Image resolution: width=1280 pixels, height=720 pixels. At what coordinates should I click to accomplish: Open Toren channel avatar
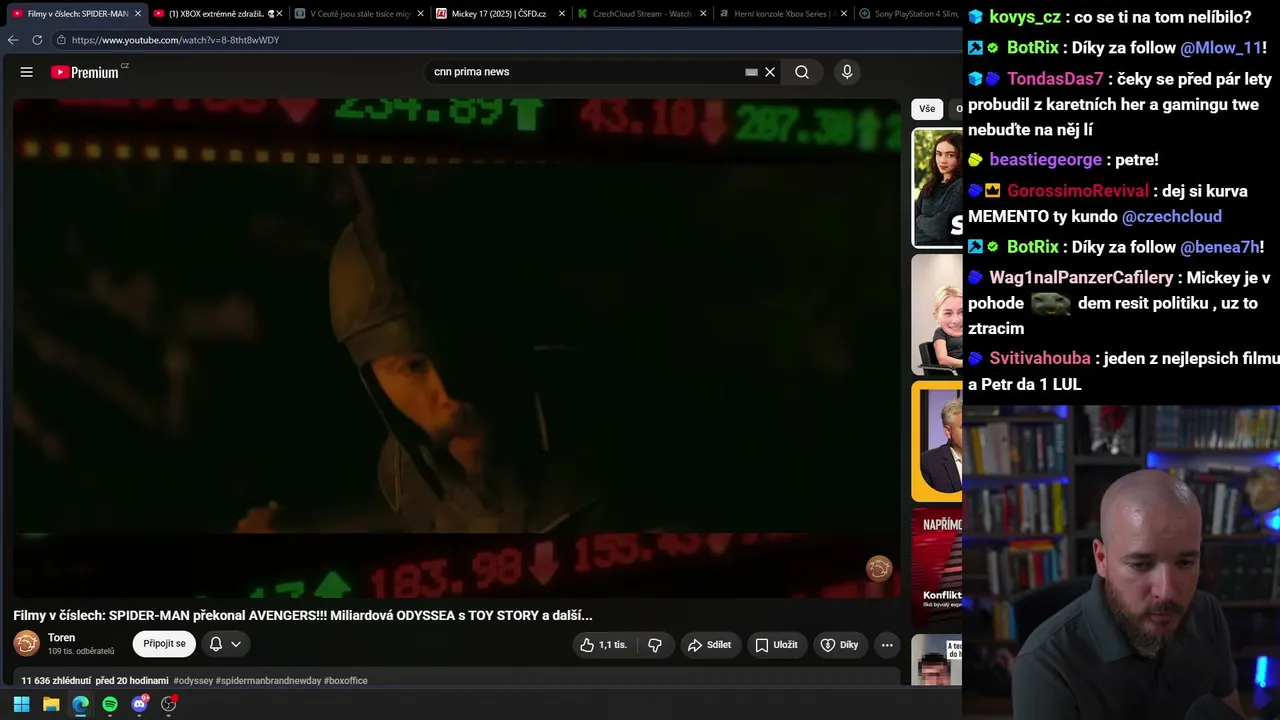click(x=27, y=644)
